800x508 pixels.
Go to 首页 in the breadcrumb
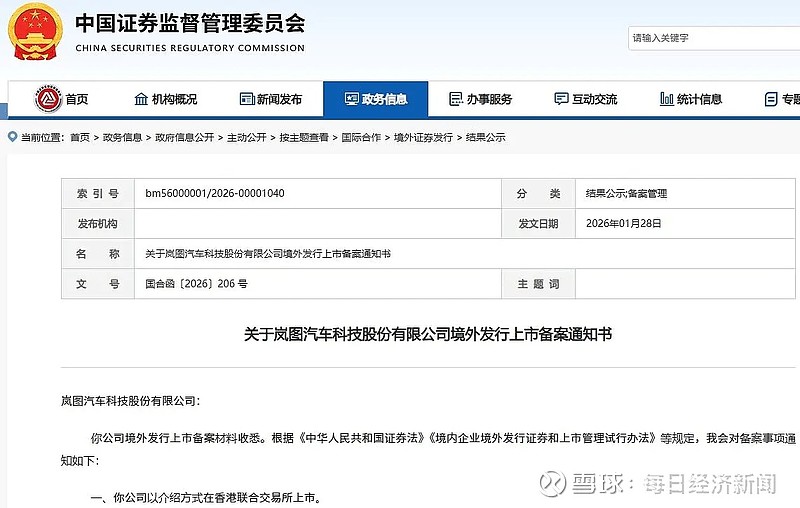coord(80,137)
